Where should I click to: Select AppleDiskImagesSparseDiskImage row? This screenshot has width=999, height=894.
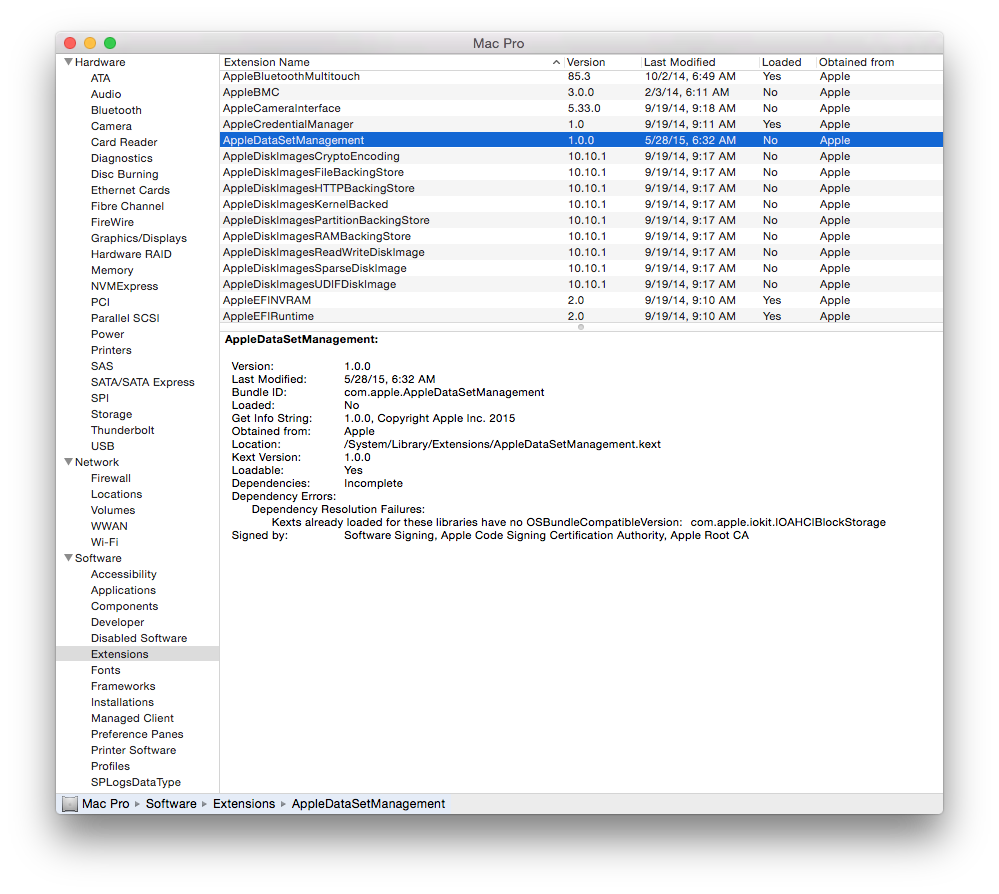point(581,268)
